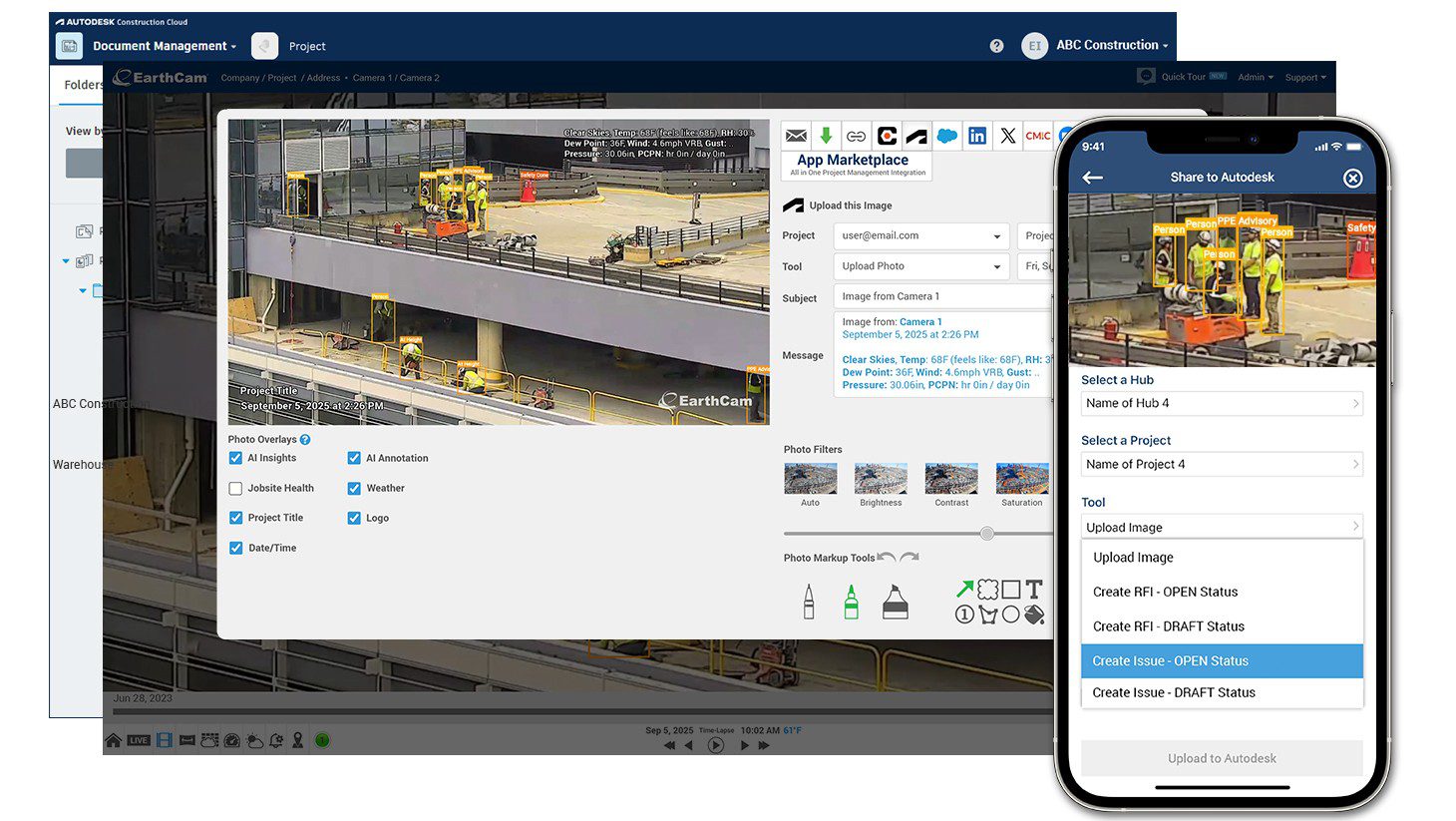Open the Tool dropdown showing Upload Photo
Viewport: 1456px width, 821px height.
pos(919,266)
